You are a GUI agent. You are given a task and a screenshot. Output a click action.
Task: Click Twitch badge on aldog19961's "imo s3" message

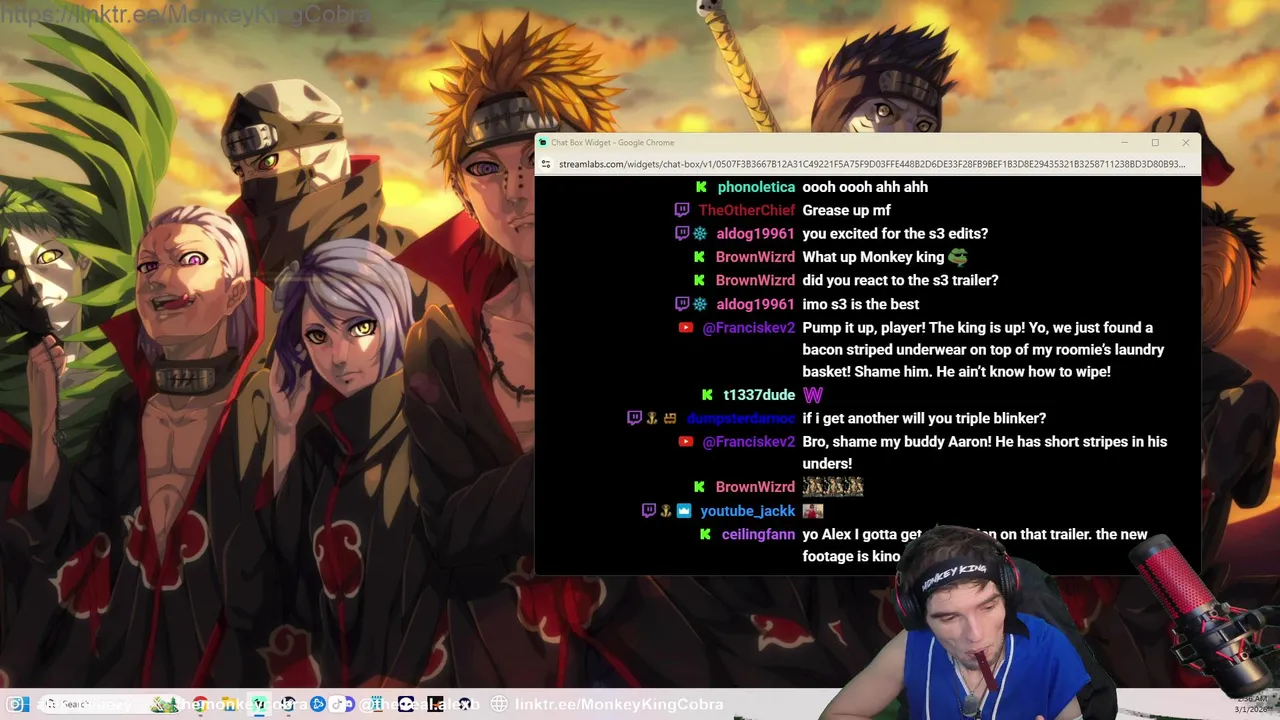tap(682, 304)
